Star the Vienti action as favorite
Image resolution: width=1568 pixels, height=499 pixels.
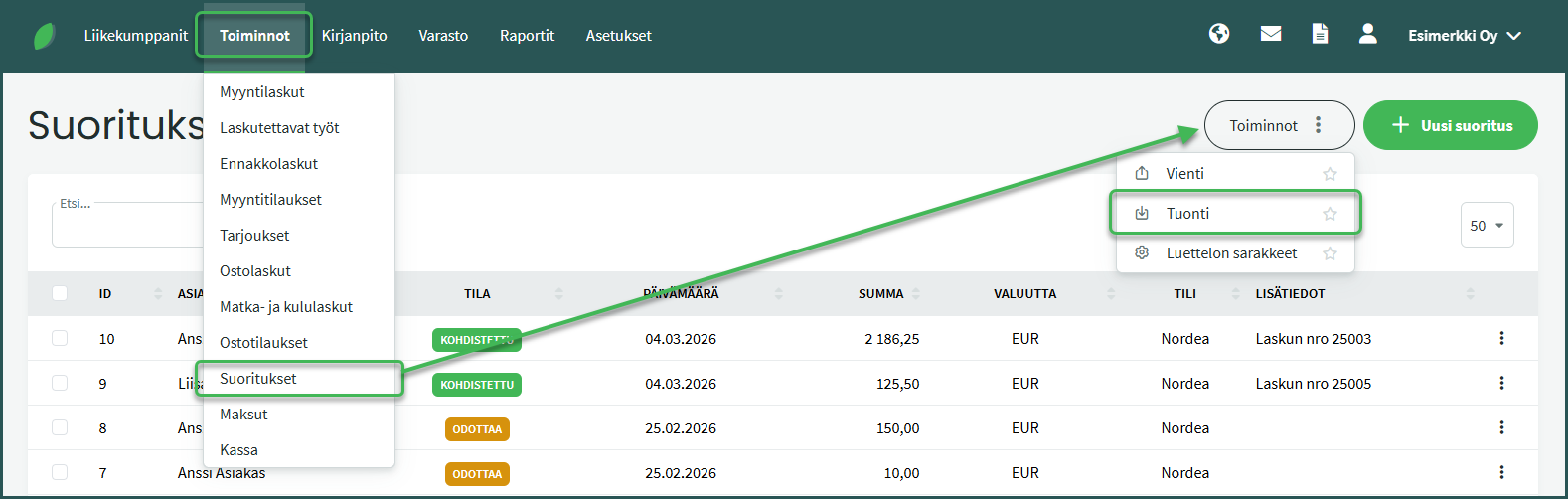pos(1330,174)
